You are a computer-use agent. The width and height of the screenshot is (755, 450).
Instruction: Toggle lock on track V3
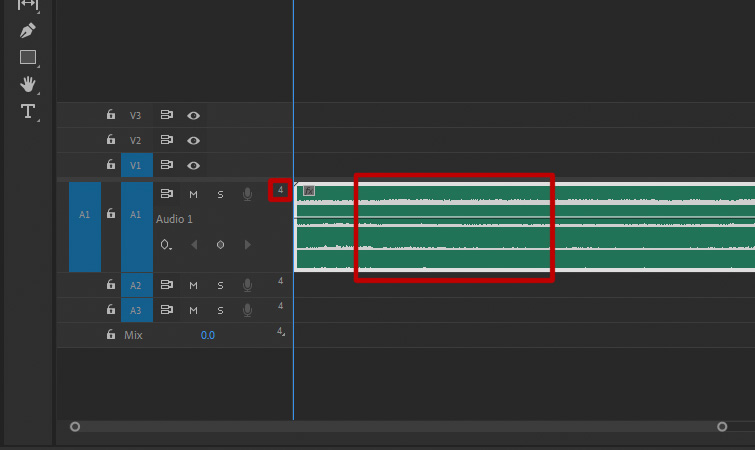(111, 115)
